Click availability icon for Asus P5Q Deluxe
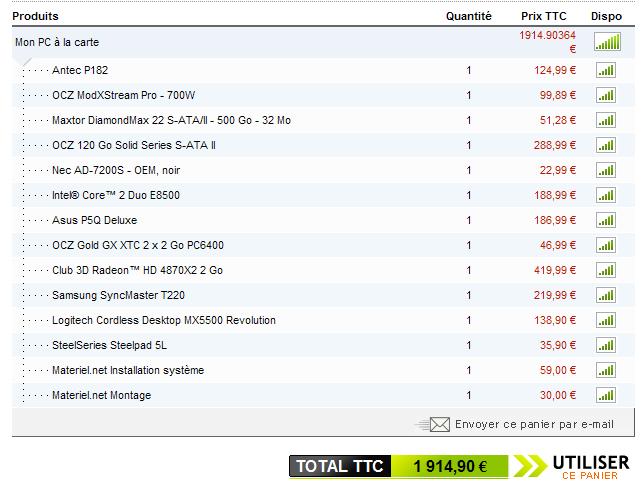Image resolution: width=644 pixels, height=495 pixels. point(606,221)
